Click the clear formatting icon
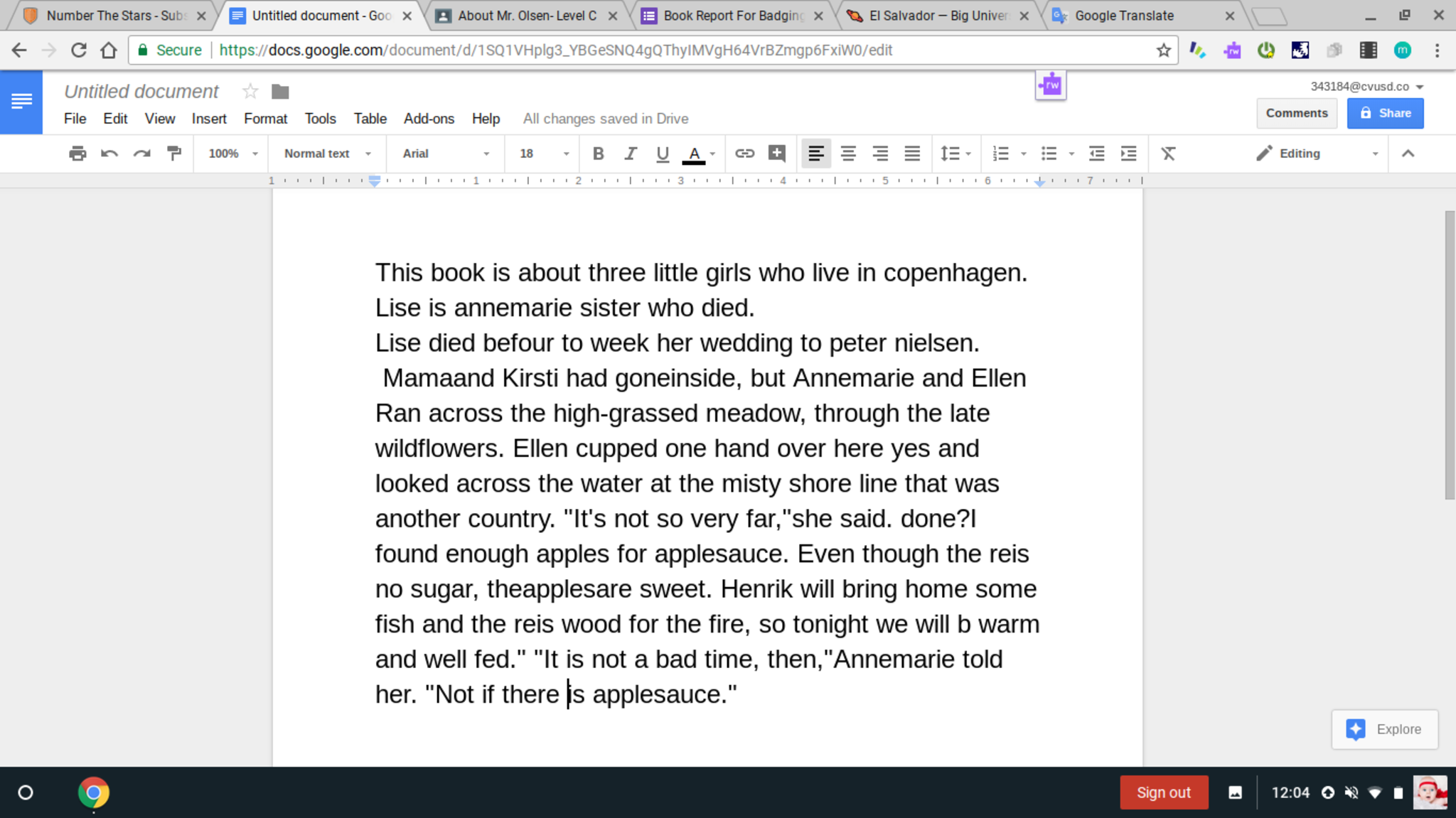The height and width of the screenshot is (818, 1456). point(1168,154)
